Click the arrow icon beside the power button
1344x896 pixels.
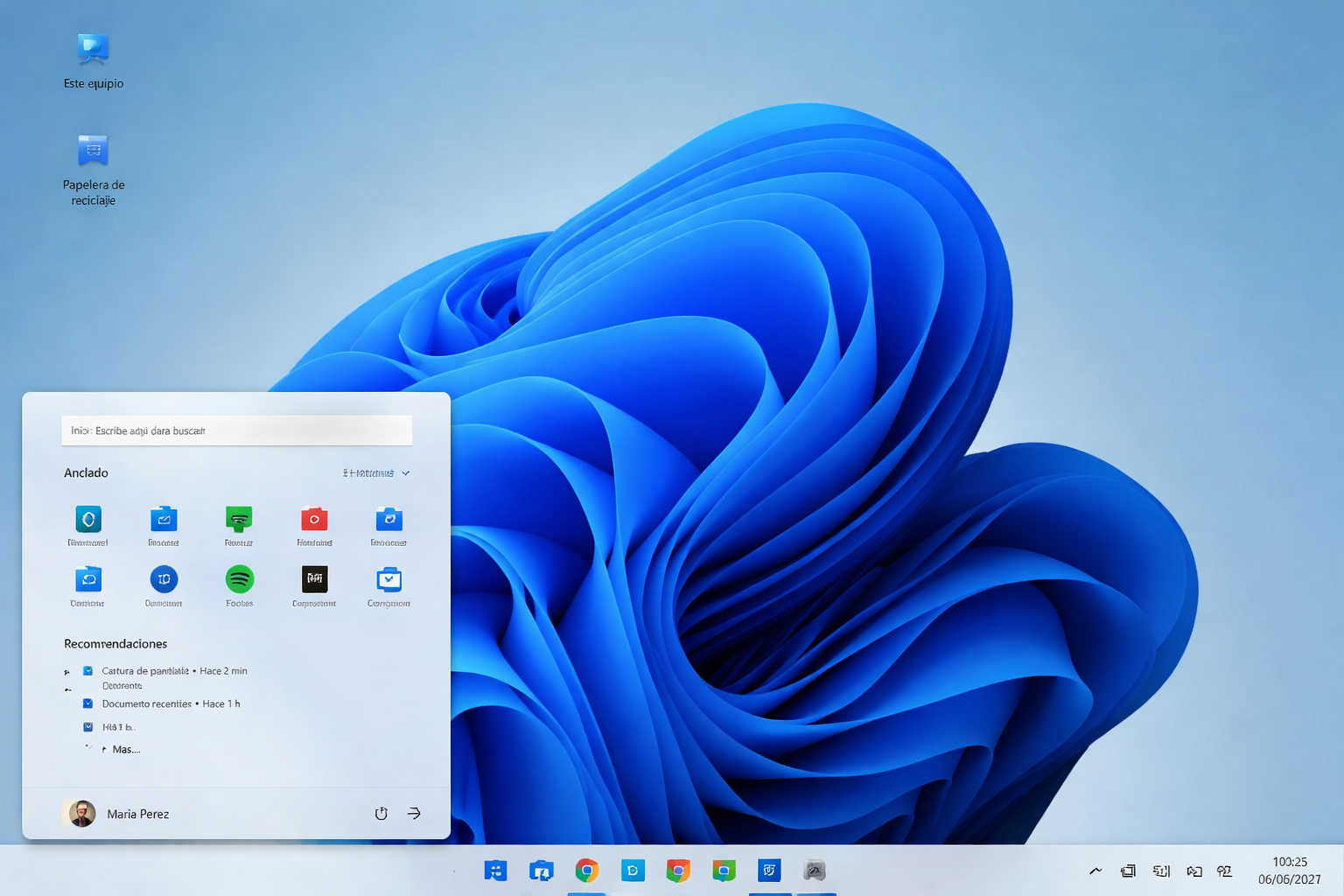coord(414,814)
